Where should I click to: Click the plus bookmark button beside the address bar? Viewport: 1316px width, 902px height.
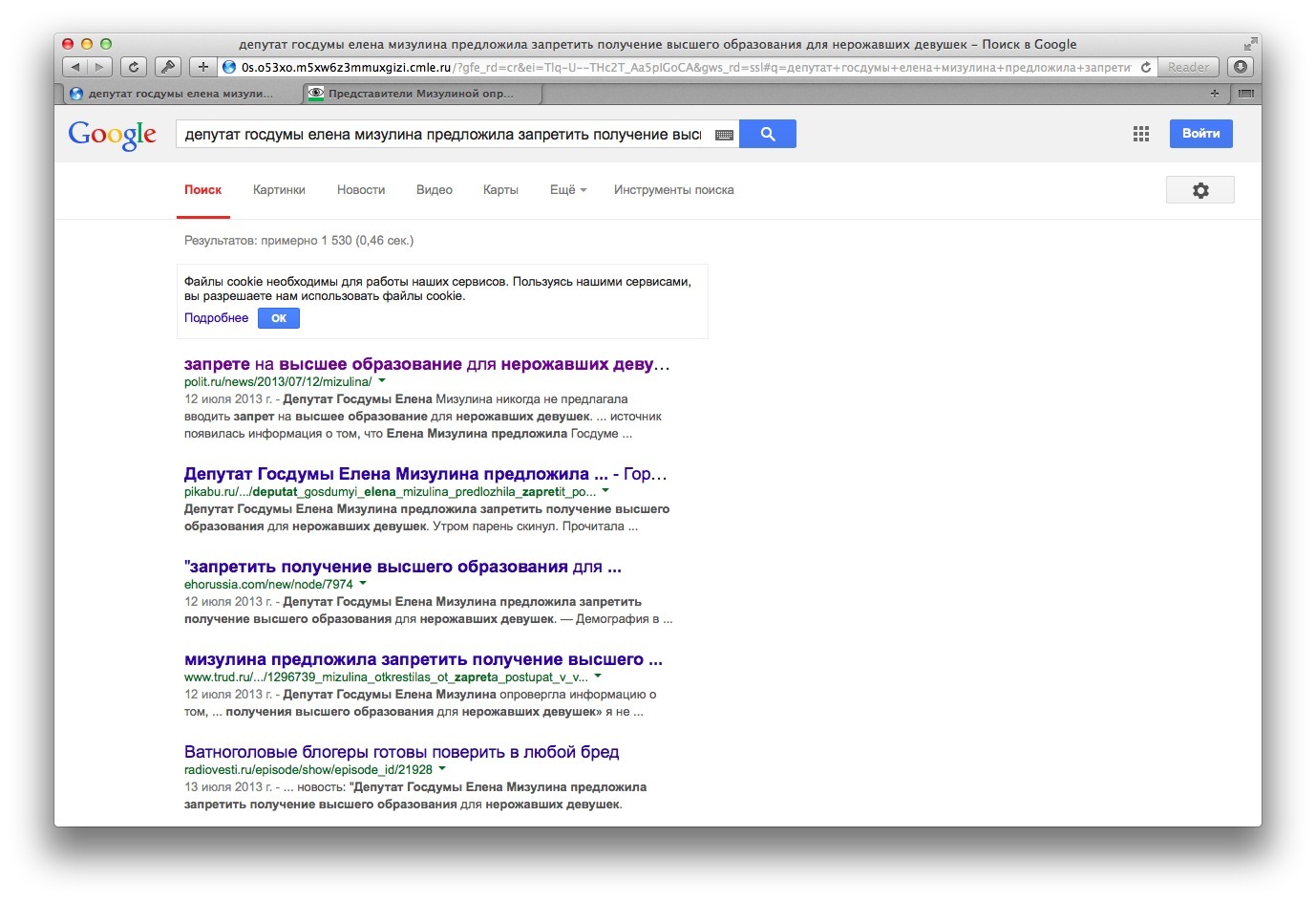pos(202,67)
